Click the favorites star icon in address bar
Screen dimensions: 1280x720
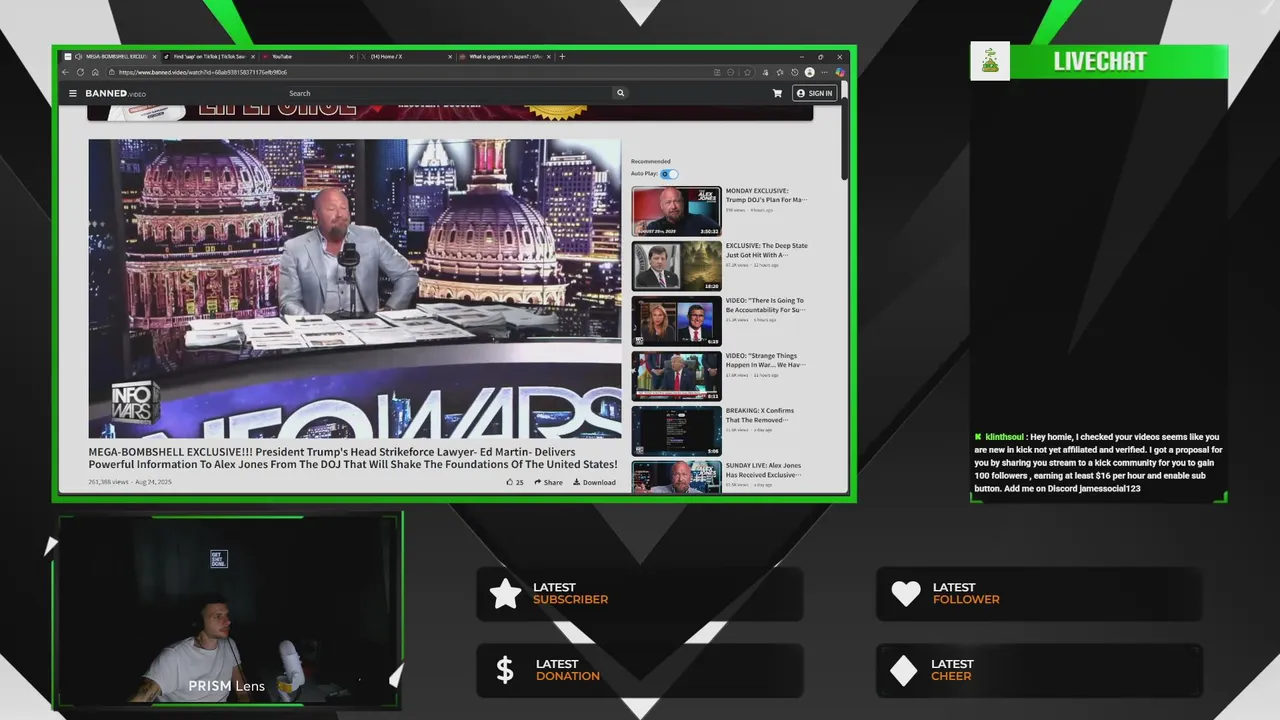tap(747, 72)
